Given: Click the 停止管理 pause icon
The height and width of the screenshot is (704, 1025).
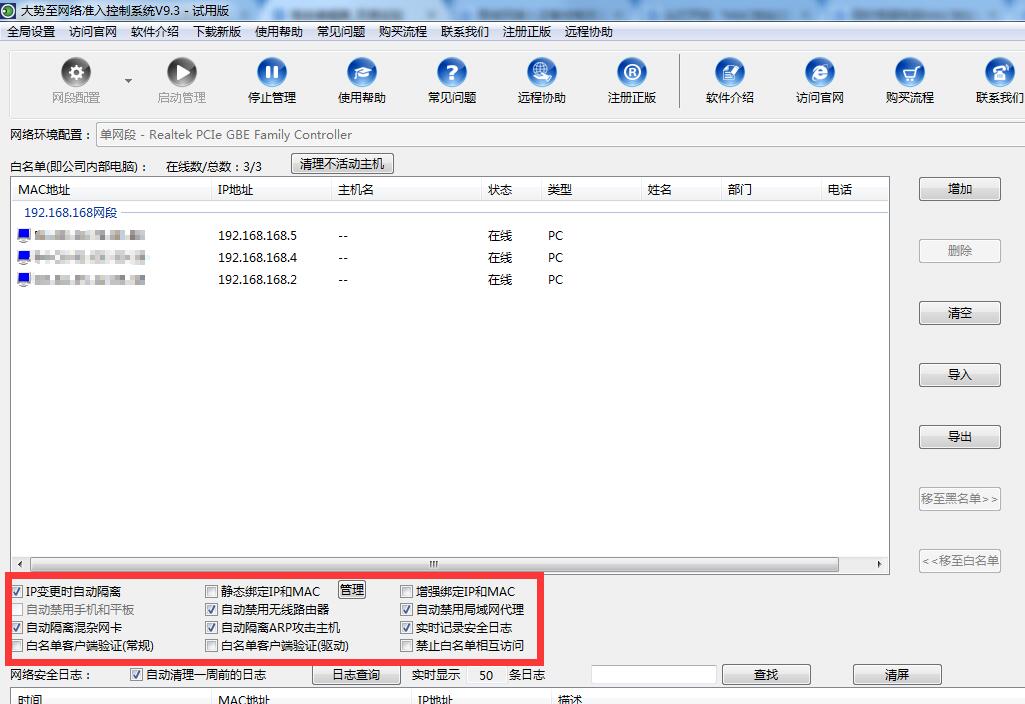Looking at the screenshot, I should 272,73.
